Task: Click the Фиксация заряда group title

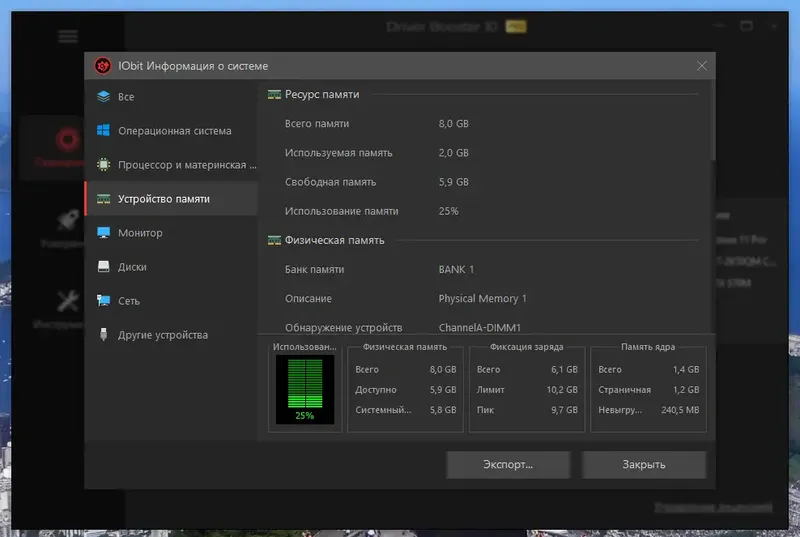Action: pyautogui.click(x=527, y=347)
